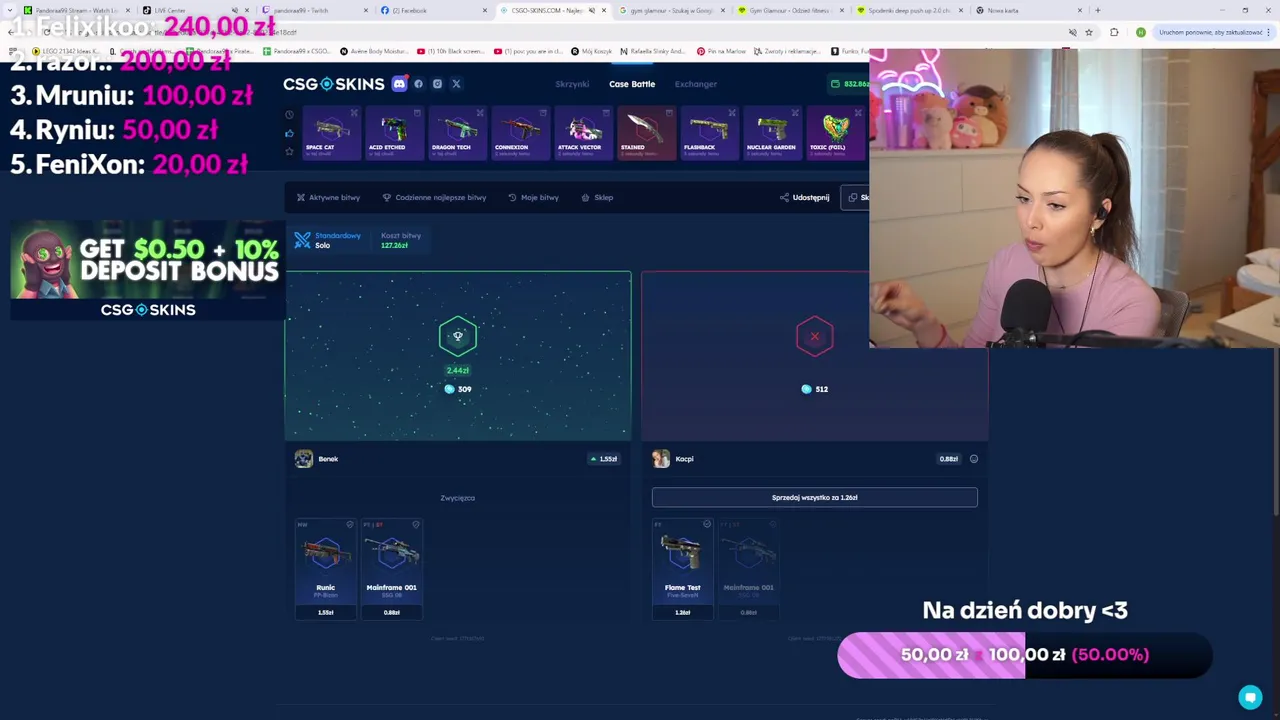Open the live chat bubble icon
Screen dimensions: 1280x720
[1250, 697]
